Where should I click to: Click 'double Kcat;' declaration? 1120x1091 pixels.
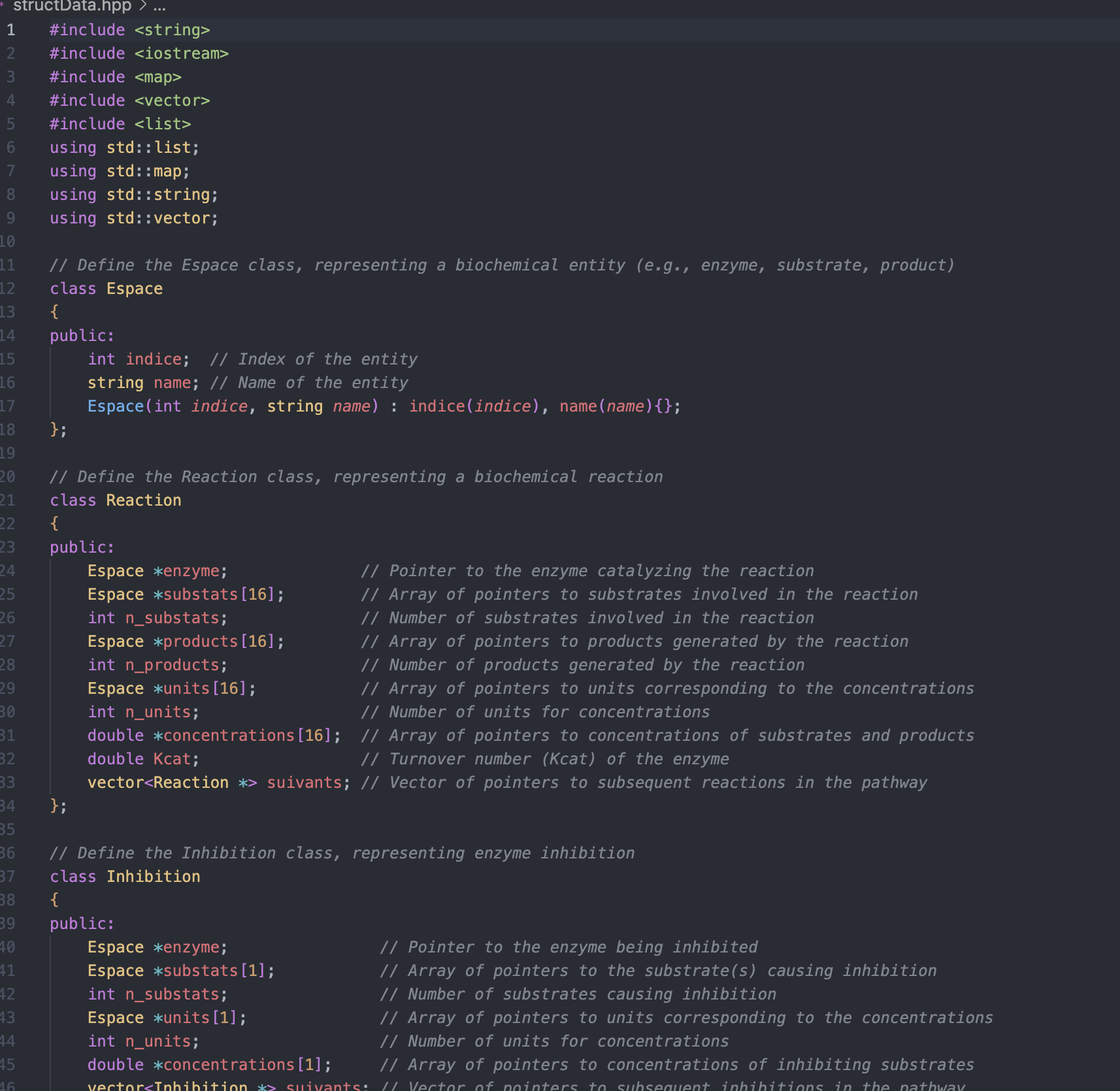click(144, 759)
